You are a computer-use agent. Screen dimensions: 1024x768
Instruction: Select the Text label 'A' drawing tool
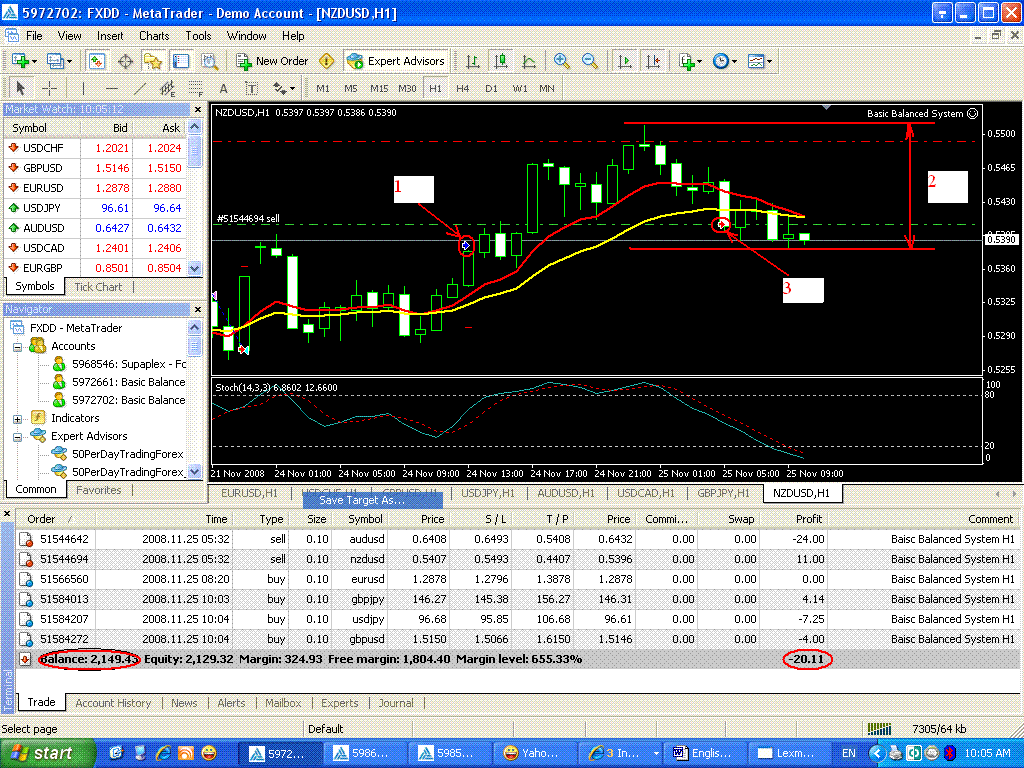[223, 88]
